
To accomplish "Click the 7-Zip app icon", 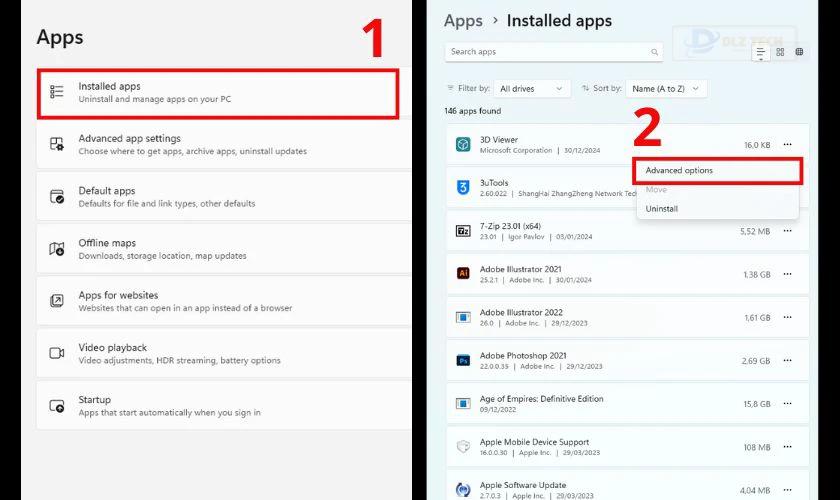I will point(463,231).
